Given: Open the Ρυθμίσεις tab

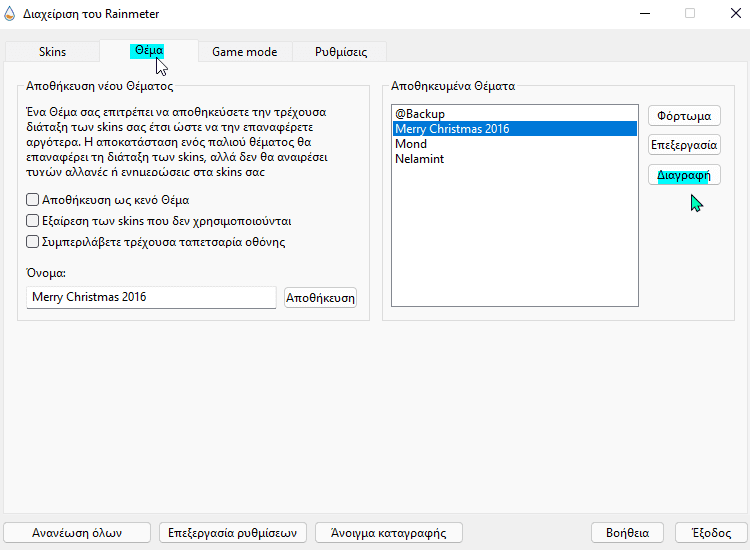Looking at the screenshot, I should (341, 52).
